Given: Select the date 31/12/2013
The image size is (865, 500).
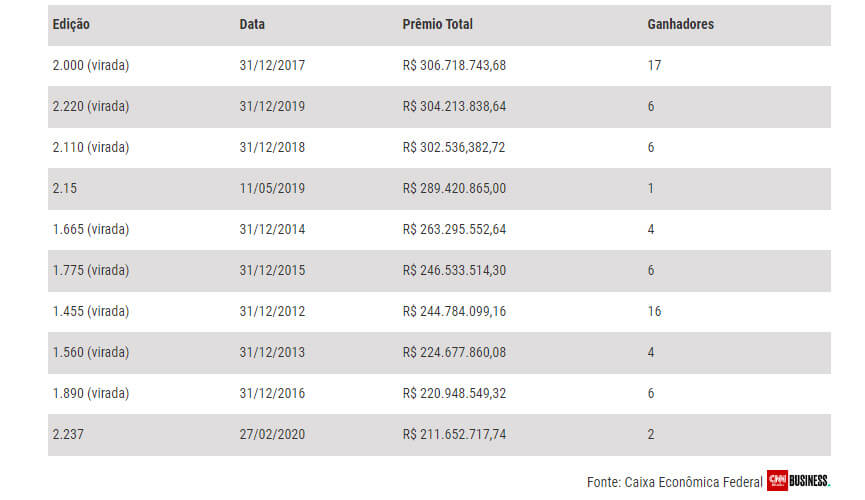Looking at the screenshot, I should [x=272, y=352].
